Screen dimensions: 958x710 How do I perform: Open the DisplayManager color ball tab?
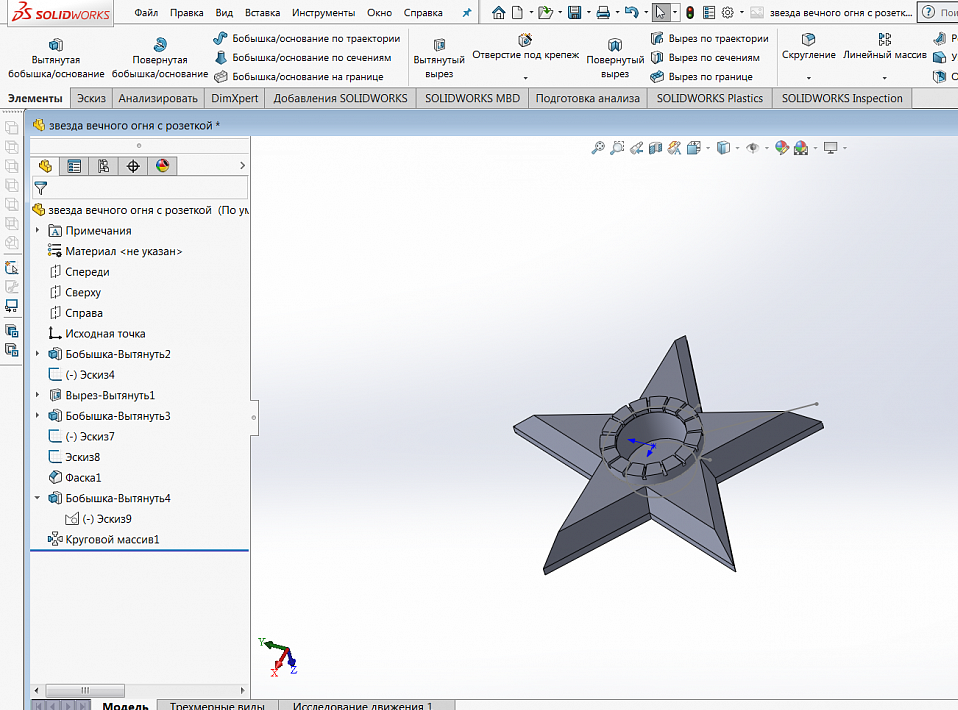(162, 166)
